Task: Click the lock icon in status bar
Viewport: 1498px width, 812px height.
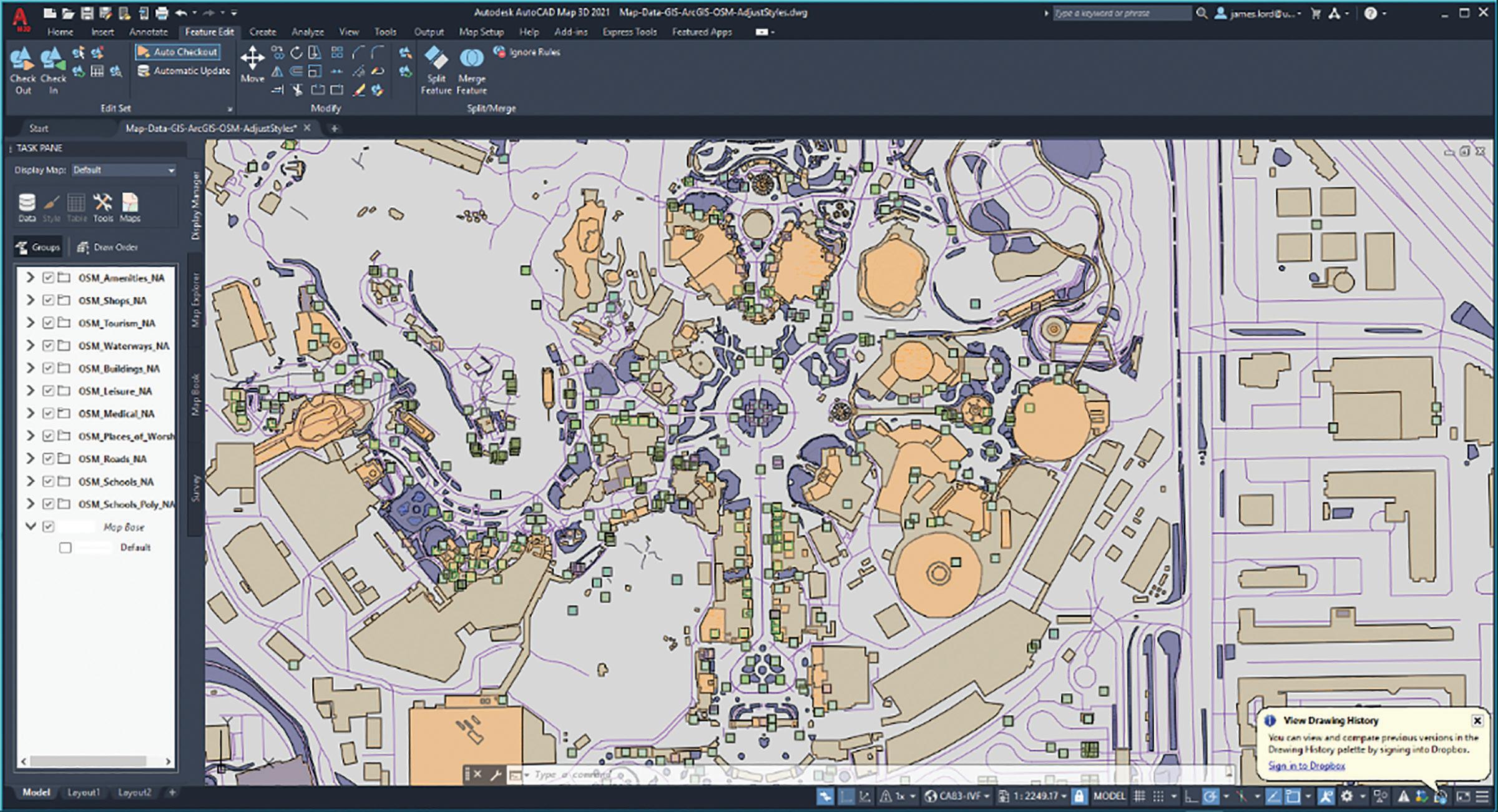Action: (1079, 796)
